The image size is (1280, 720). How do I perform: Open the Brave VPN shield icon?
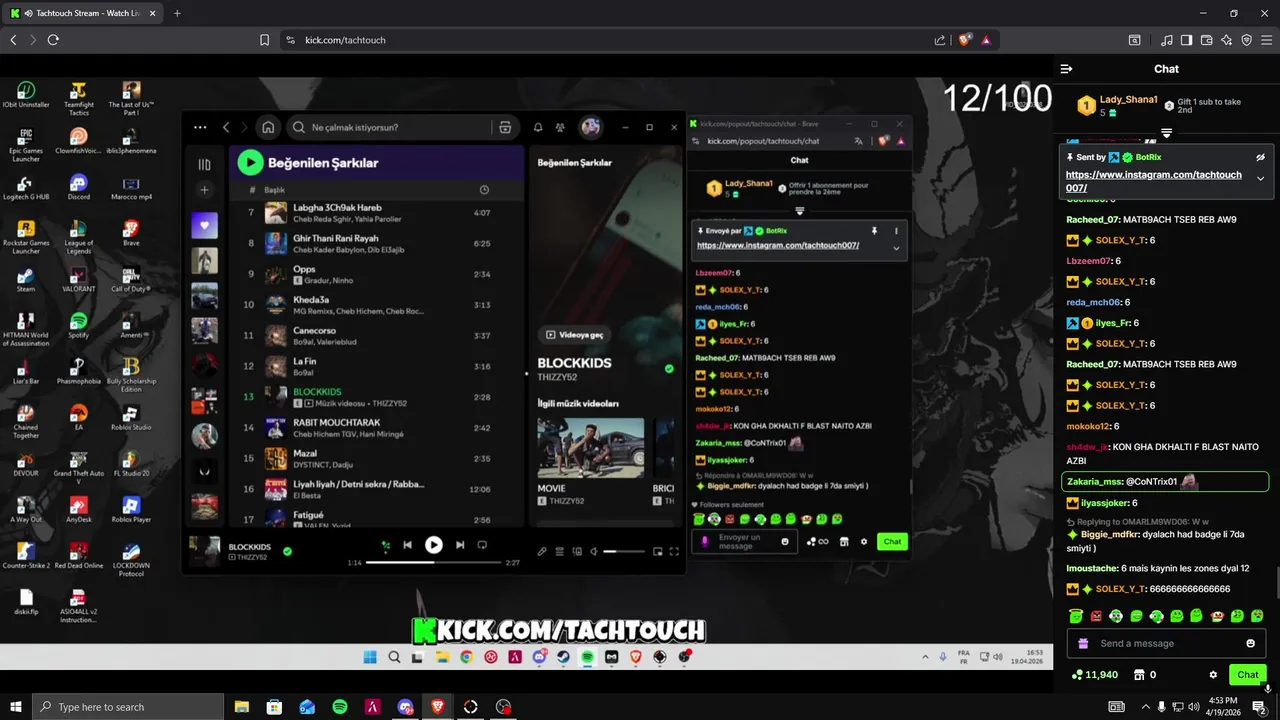tap(1246, 40)
